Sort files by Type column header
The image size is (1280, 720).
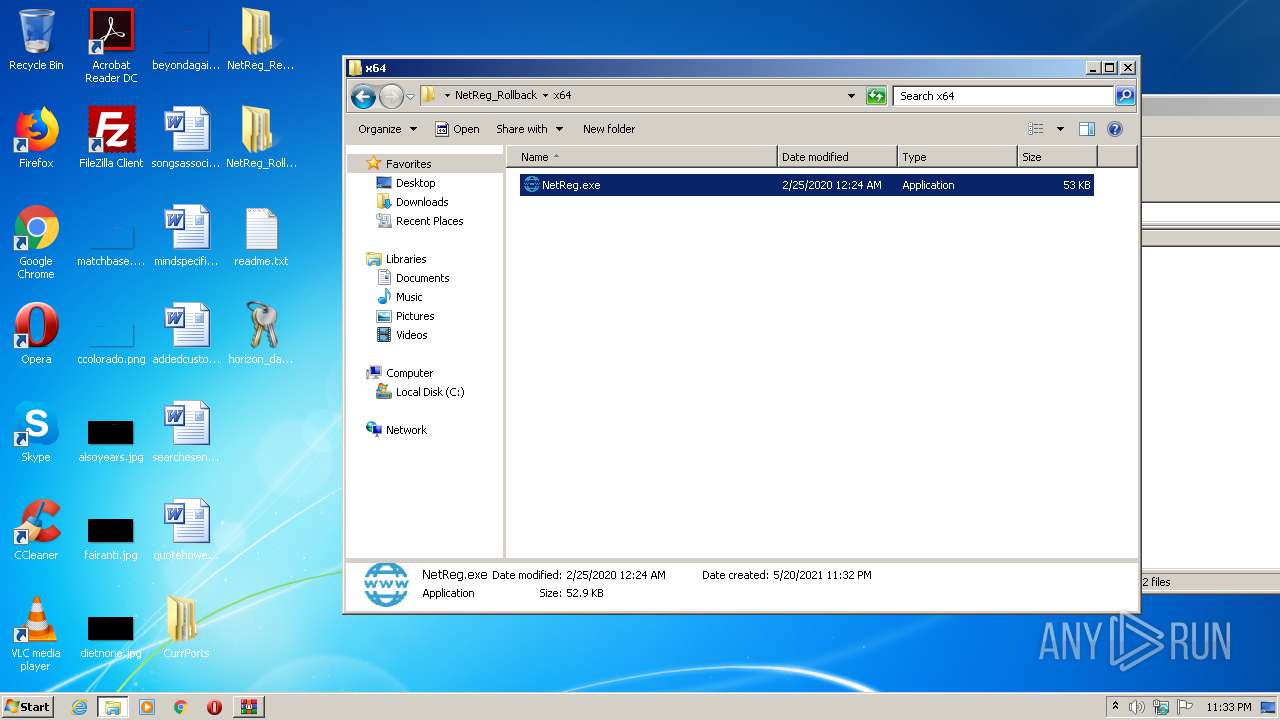coord(957,157)
